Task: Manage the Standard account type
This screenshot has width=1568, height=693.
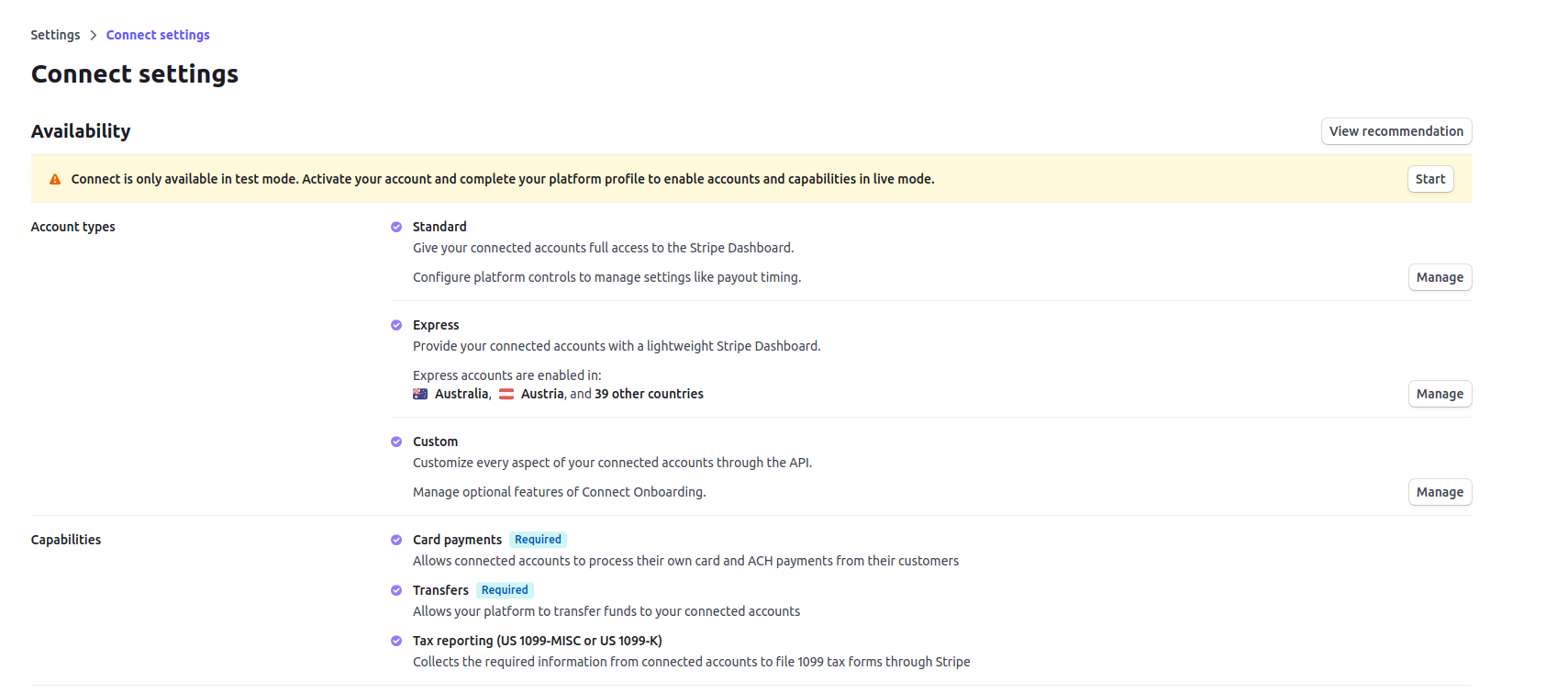Action: 1439,277
